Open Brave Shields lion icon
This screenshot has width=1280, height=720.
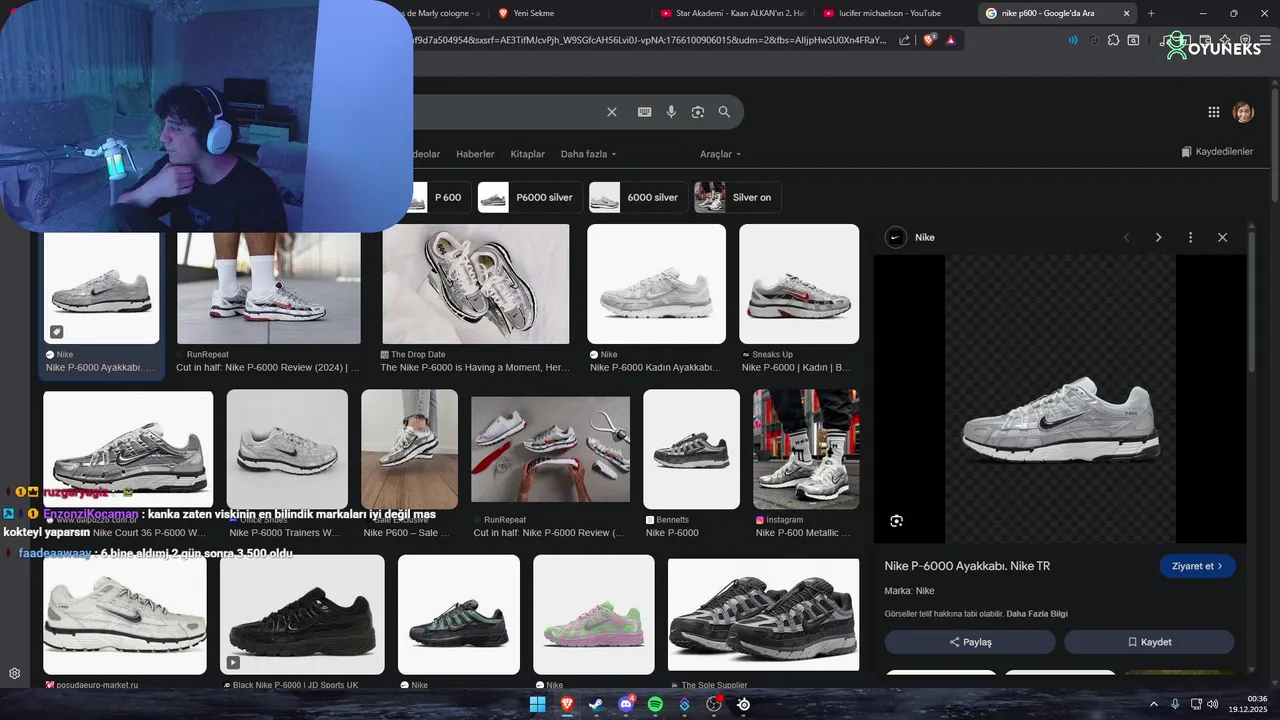(x=928, y=40)
